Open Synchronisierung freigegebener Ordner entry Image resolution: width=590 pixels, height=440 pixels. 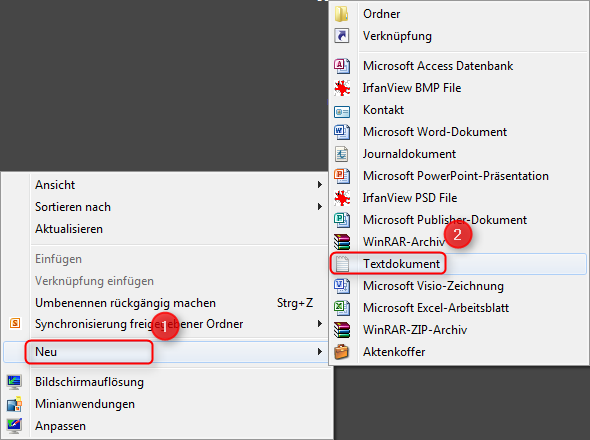coord(166,324)
